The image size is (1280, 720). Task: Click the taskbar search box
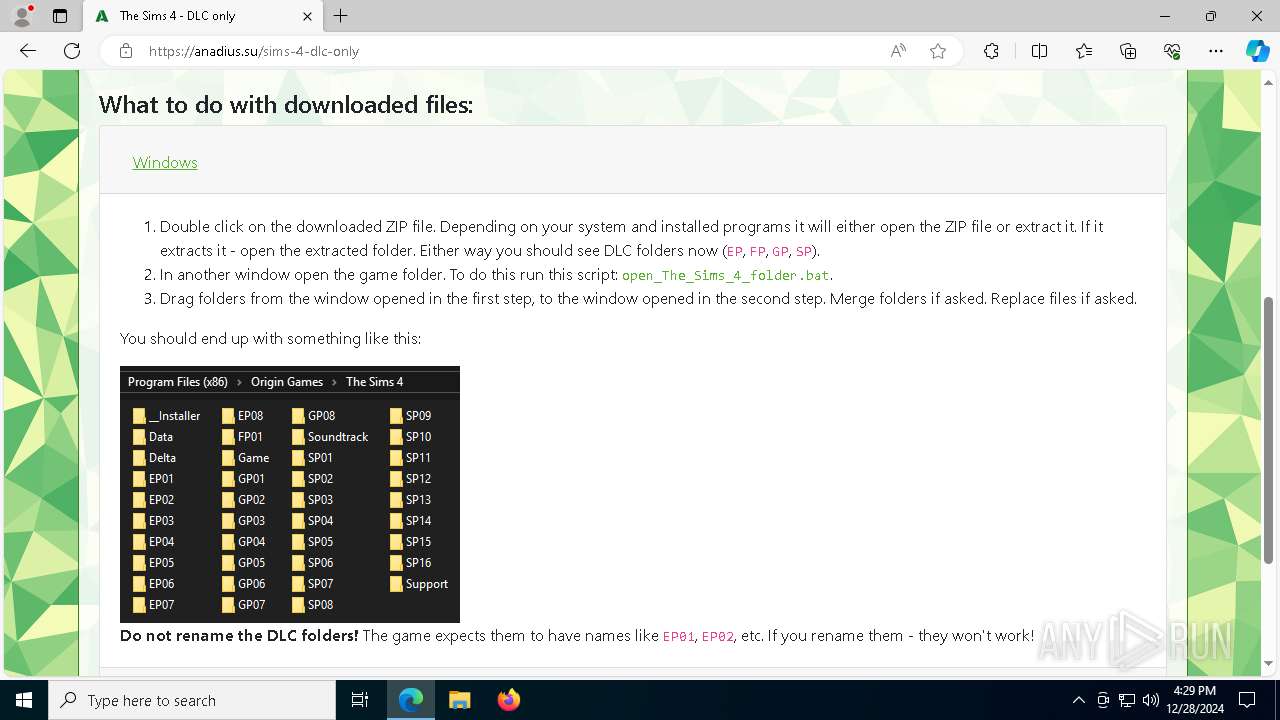coord(192,700)
